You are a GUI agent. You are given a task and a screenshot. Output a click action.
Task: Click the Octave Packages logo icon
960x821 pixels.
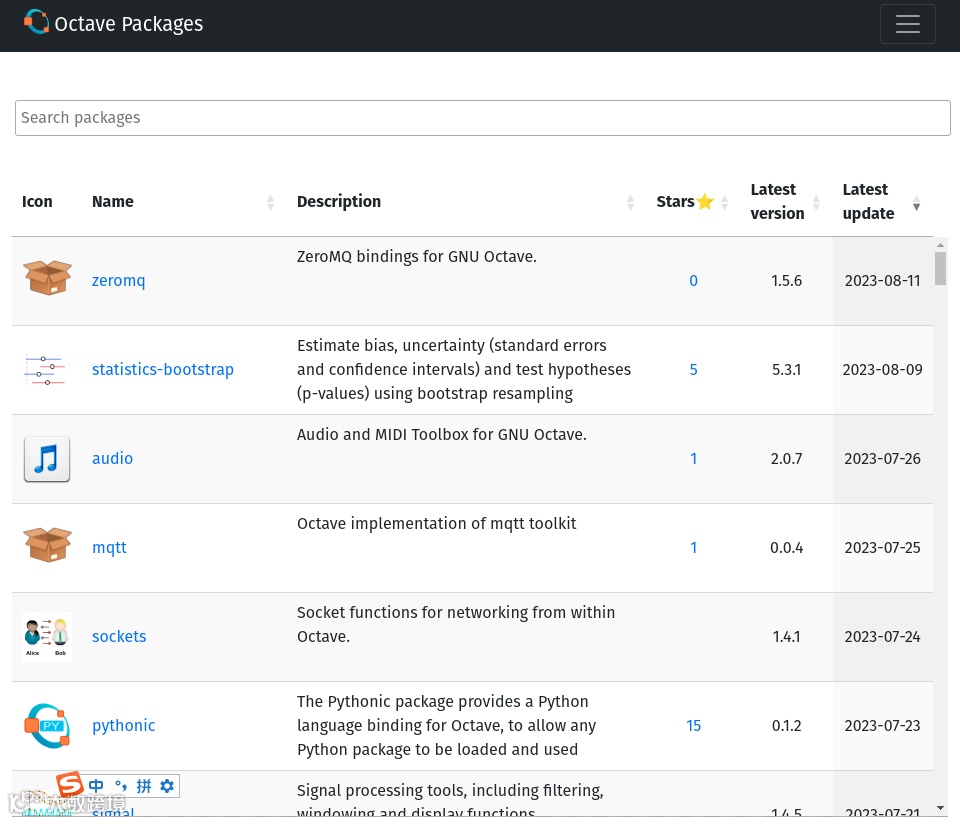(36, 22)
